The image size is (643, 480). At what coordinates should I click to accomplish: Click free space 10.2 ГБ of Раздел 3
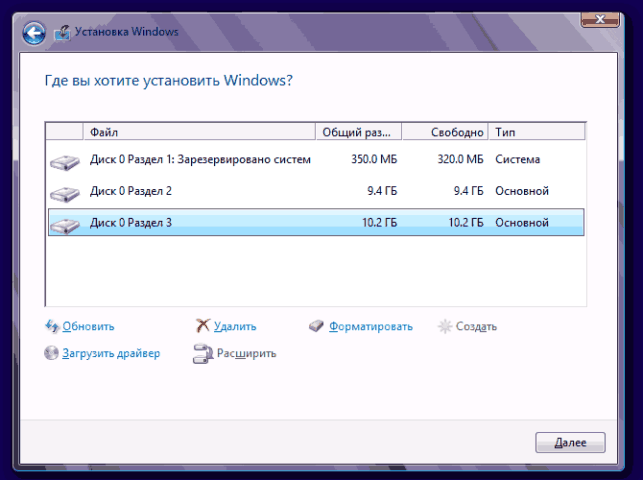click(466, 223)
